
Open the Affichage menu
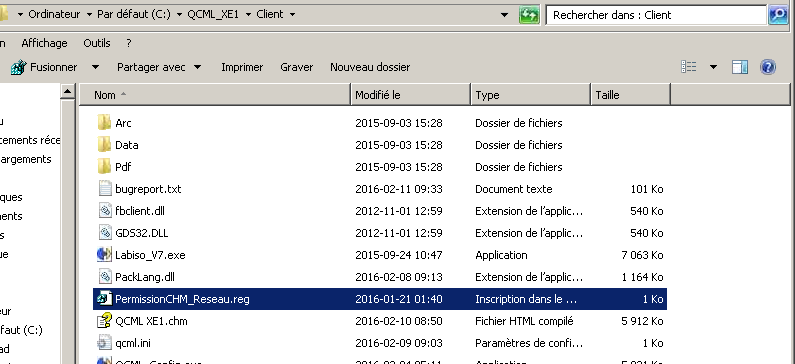pos(44,43)
